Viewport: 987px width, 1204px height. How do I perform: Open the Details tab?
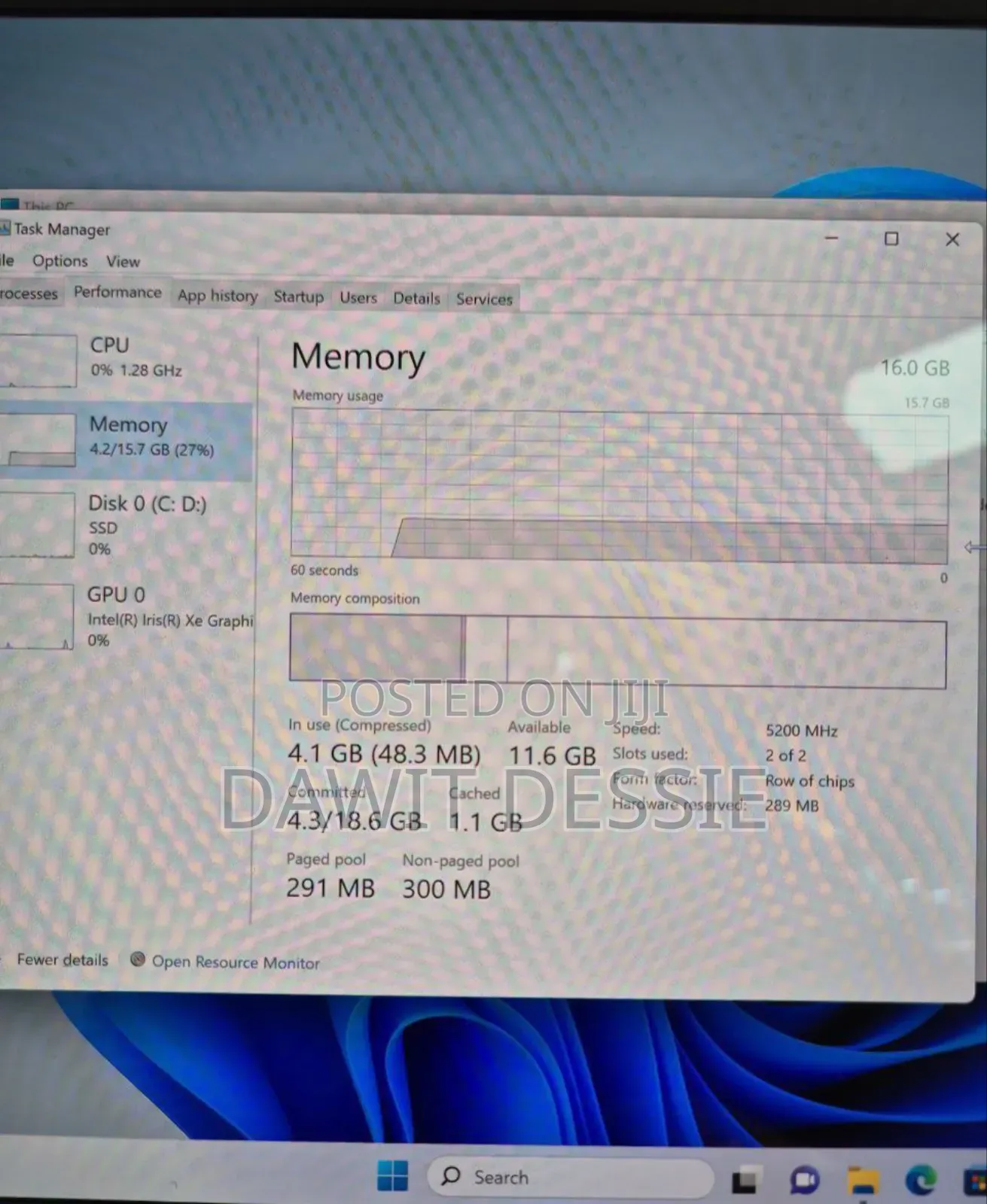pos(416,298)
